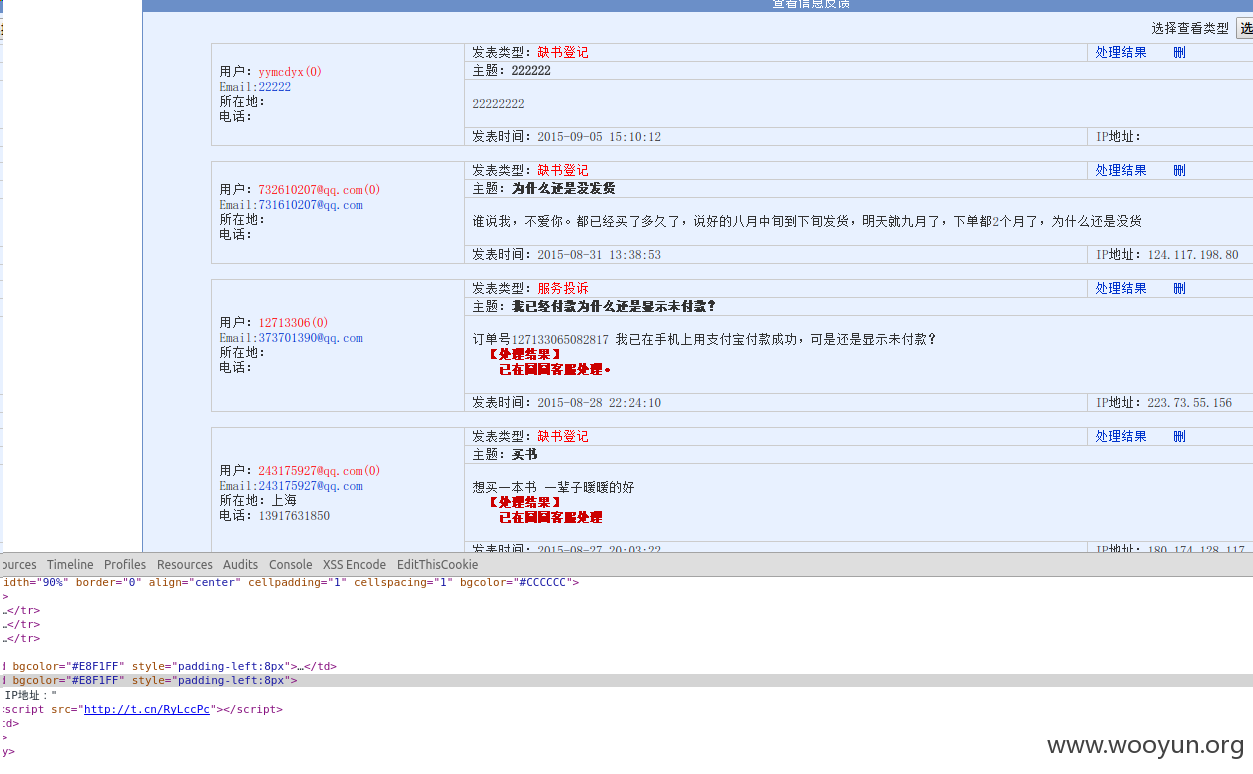
Task: Click the subject 买书
Action: click(524, 455)
